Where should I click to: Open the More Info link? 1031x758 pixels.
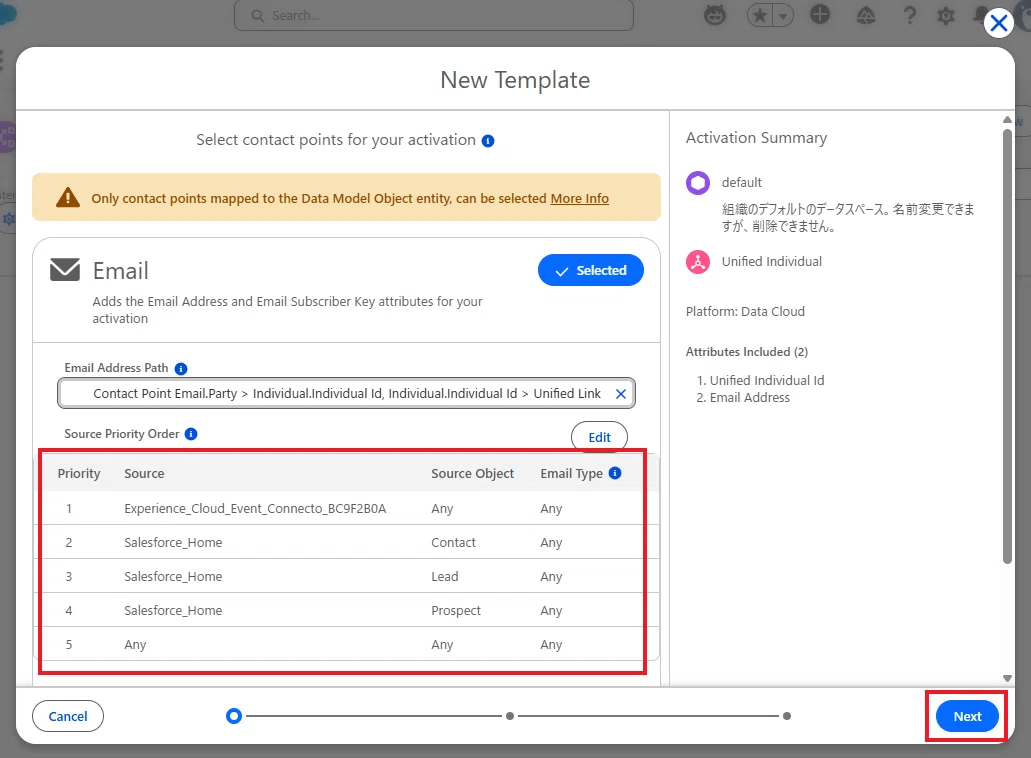tap(579, 199)
